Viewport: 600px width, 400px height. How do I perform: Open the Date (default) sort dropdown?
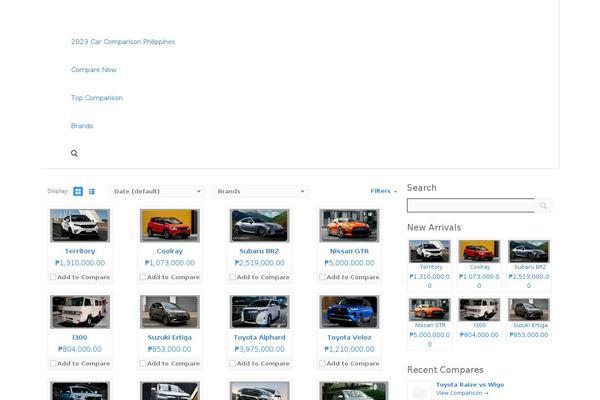(157, 191)
